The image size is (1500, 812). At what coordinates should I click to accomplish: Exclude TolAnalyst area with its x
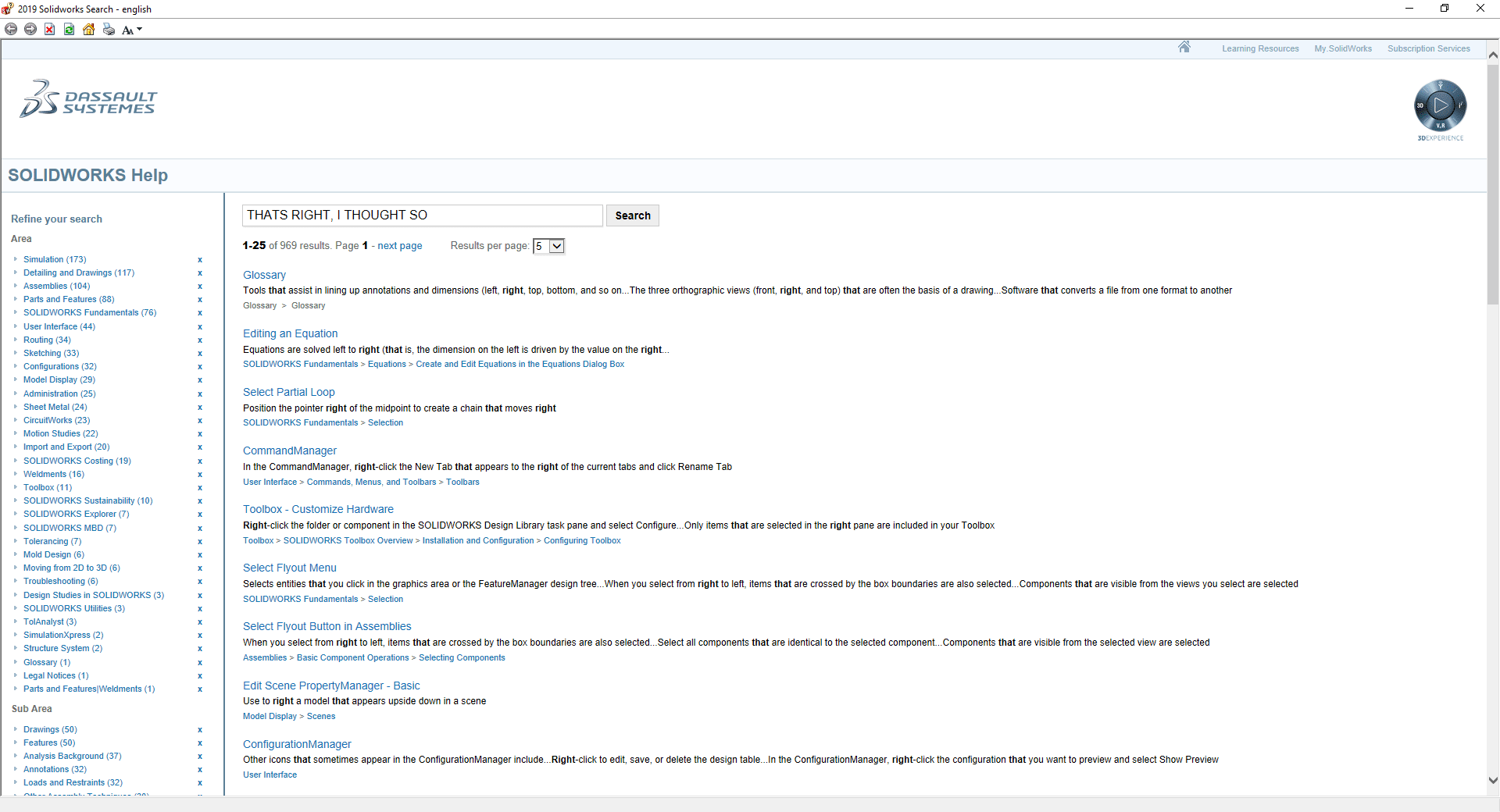pos(200,622)
